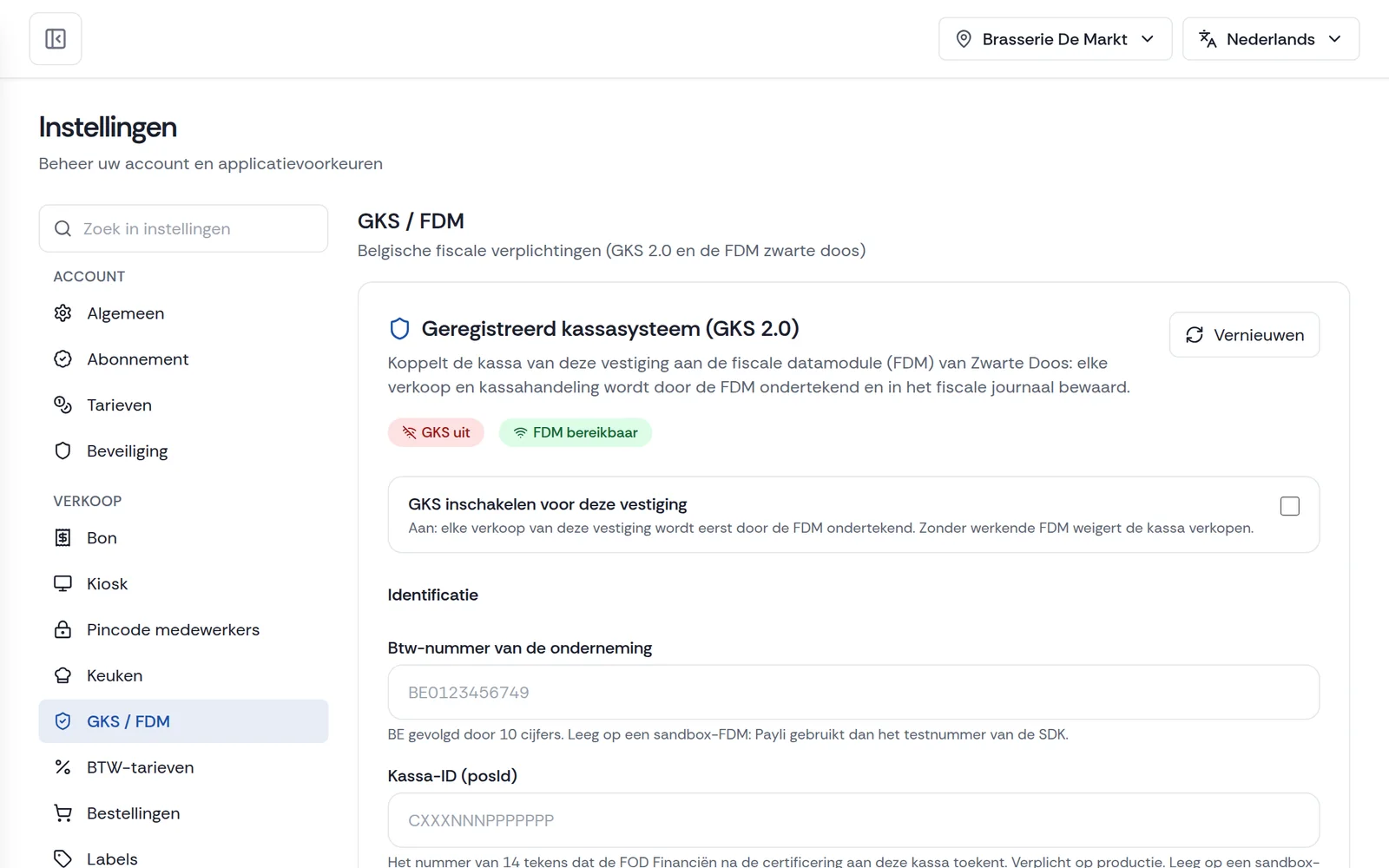Image resolution: width=1389 pixels, height=868 pixels.
Task: Click the ACCOUNT section label
Action: click(89, 277)
